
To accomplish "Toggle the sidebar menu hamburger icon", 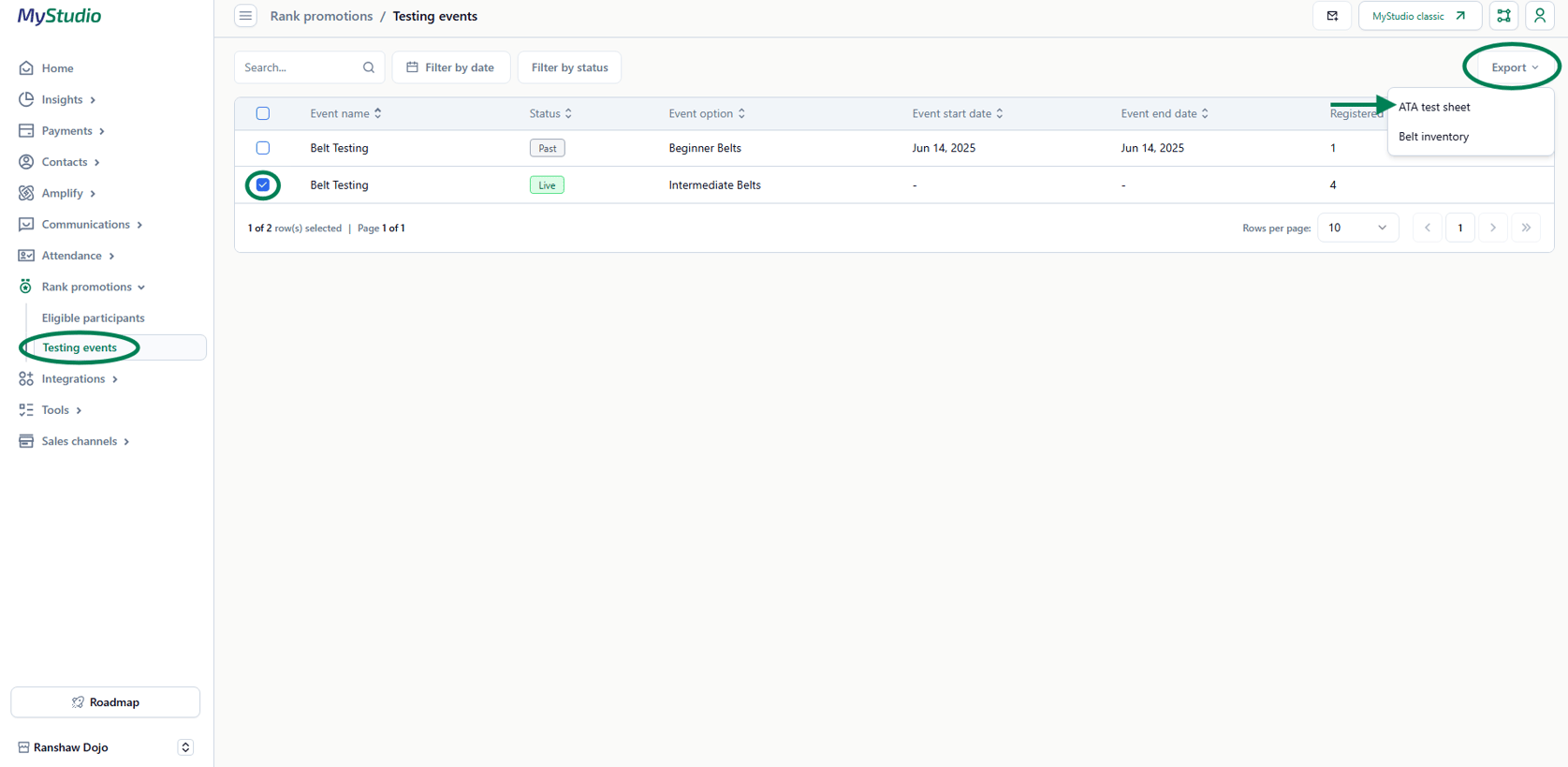I will (245, 16).
